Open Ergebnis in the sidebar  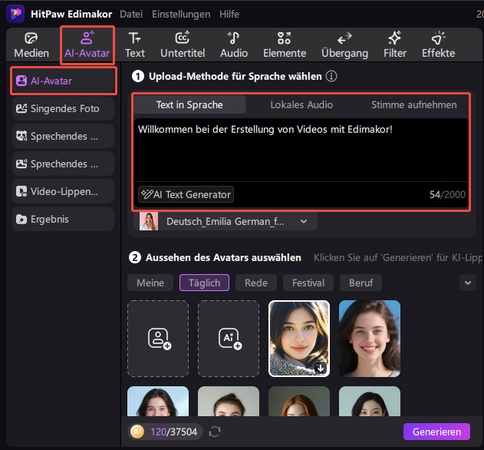63,219
